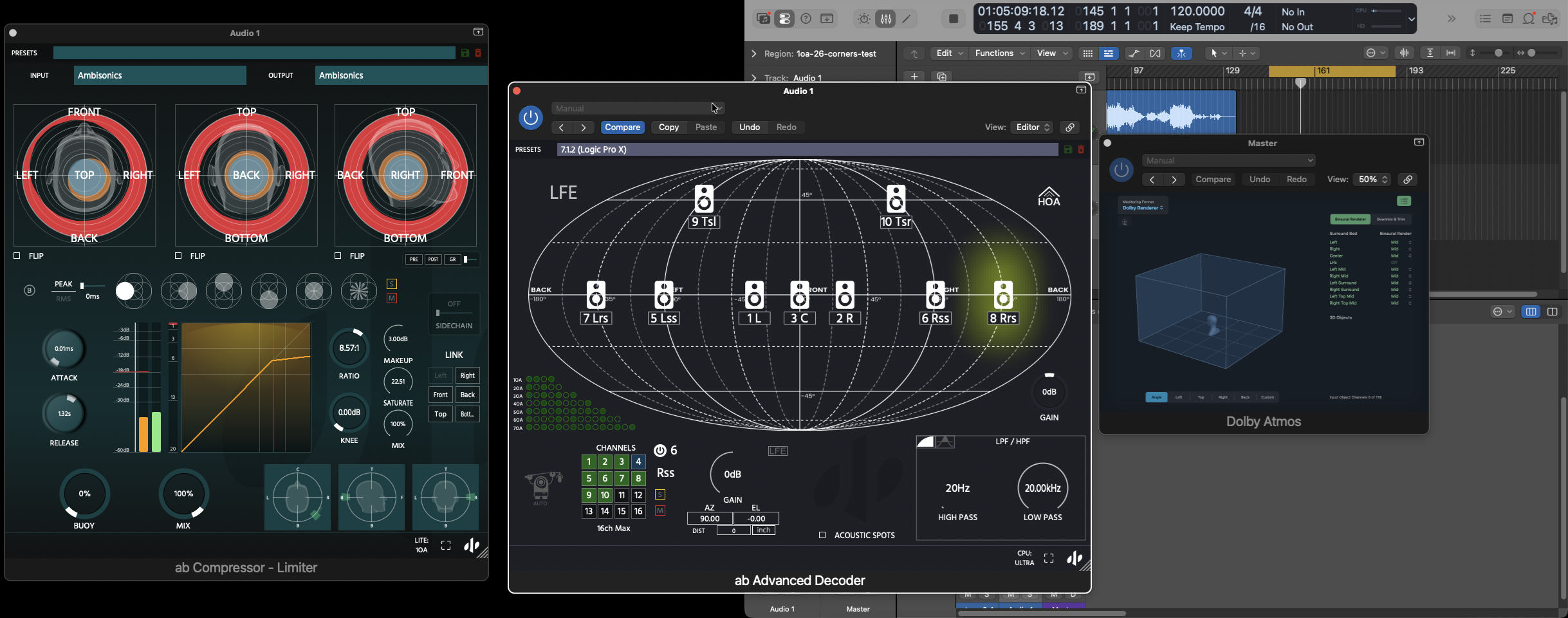Open the Logic Mixer from the toolbar
Screen dimensions: 1568x618
tap(886, 19)
